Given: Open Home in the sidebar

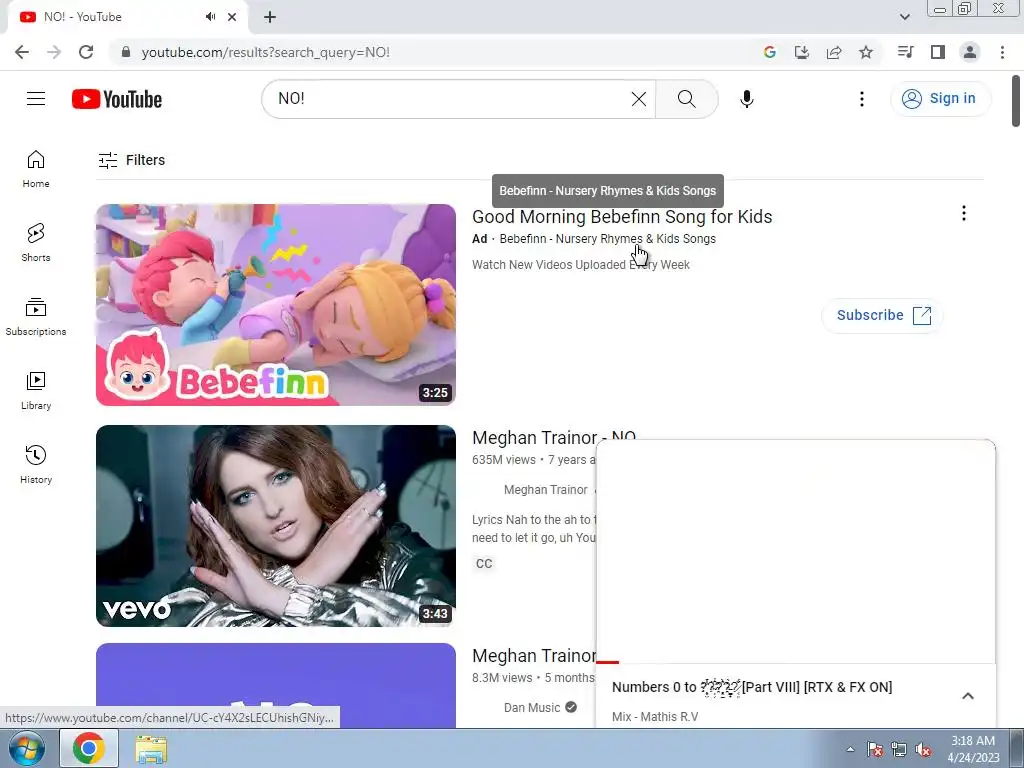Looking at the screenshot, I should click(x=36, y=169).
